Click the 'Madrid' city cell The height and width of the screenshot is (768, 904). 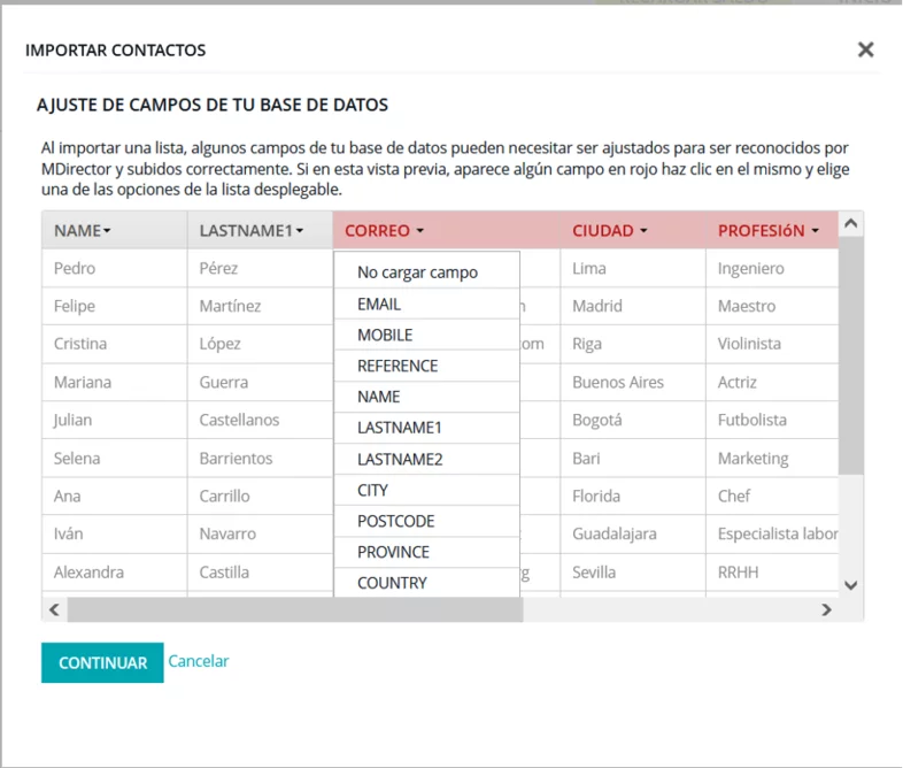[x=632, y=306]
